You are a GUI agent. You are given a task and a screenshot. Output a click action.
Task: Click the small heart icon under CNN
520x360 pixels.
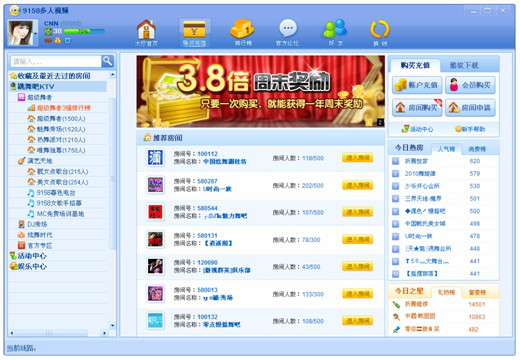(x=48, y=41)
